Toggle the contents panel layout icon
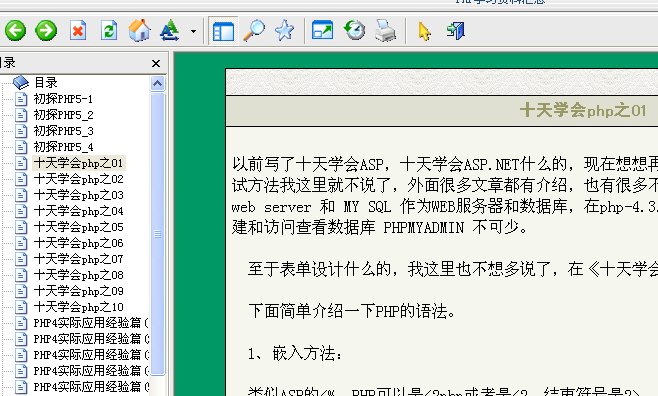This screenshot has width=658, height=396. pos(223,31)
